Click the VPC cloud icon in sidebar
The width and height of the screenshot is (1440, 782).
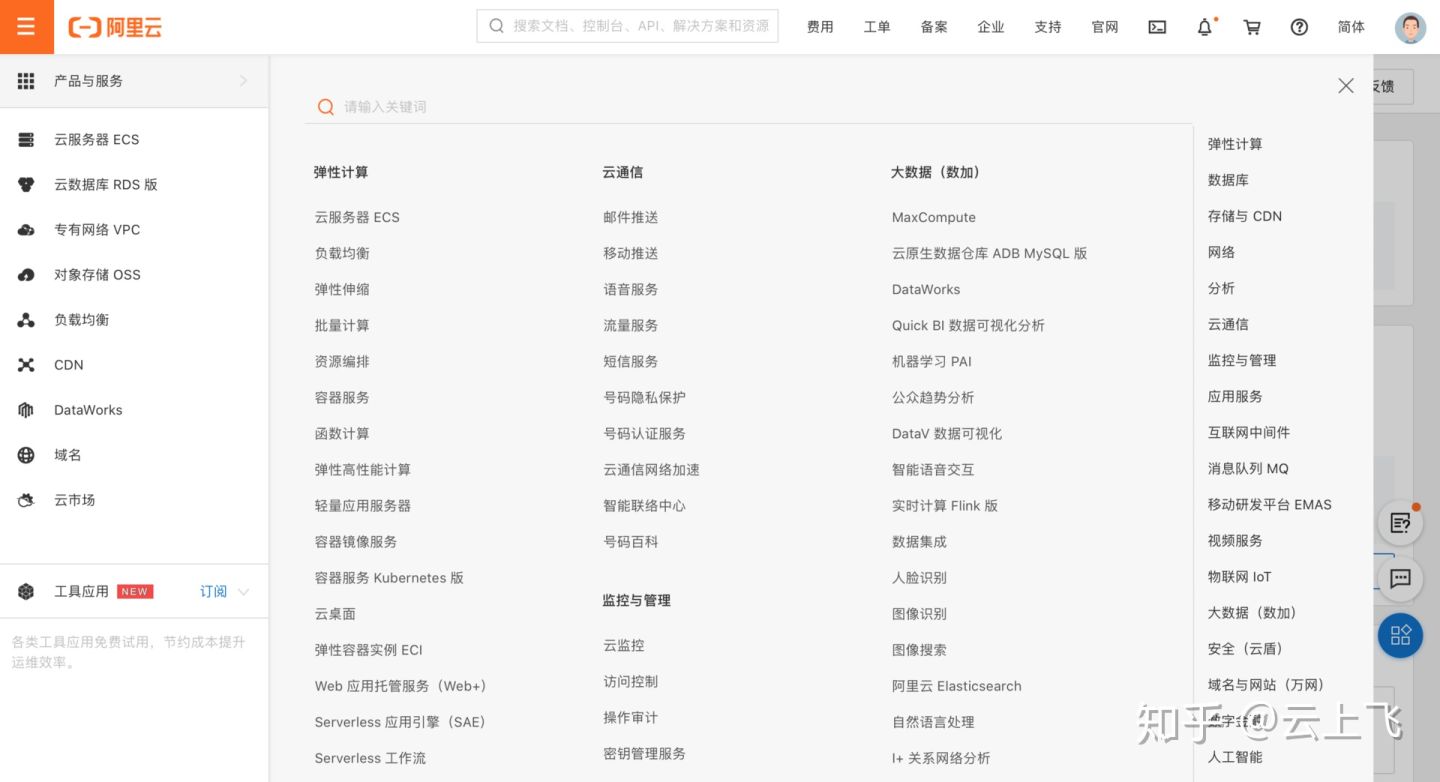(x=26, y=230)
